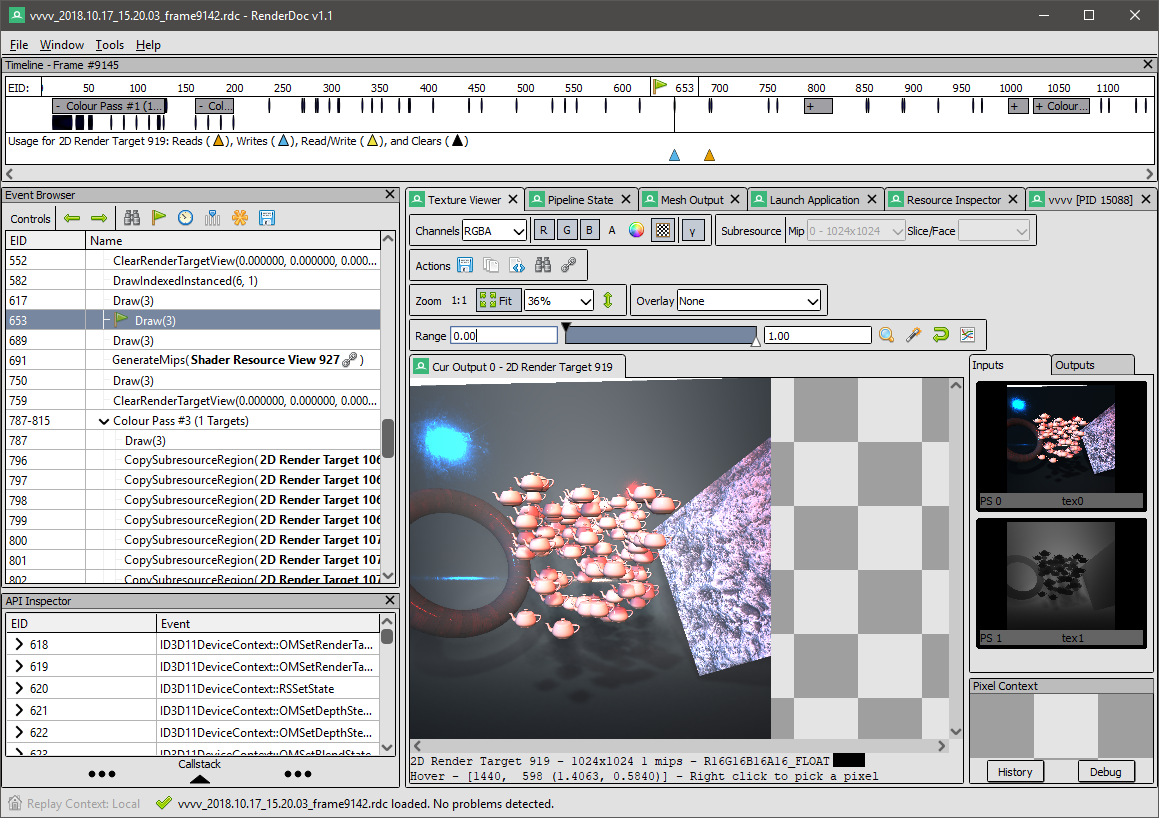Click the copy pages icon in Actions
Screen dimensions: 1159x818
pos(491,265)
